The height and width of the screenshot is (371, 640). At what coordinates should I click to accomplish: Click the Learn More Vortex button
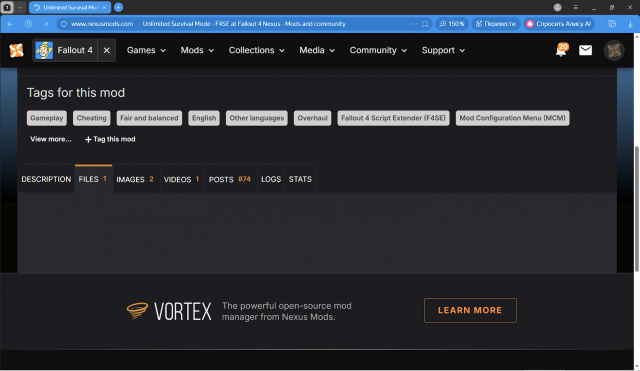click(x=470, y=310)
